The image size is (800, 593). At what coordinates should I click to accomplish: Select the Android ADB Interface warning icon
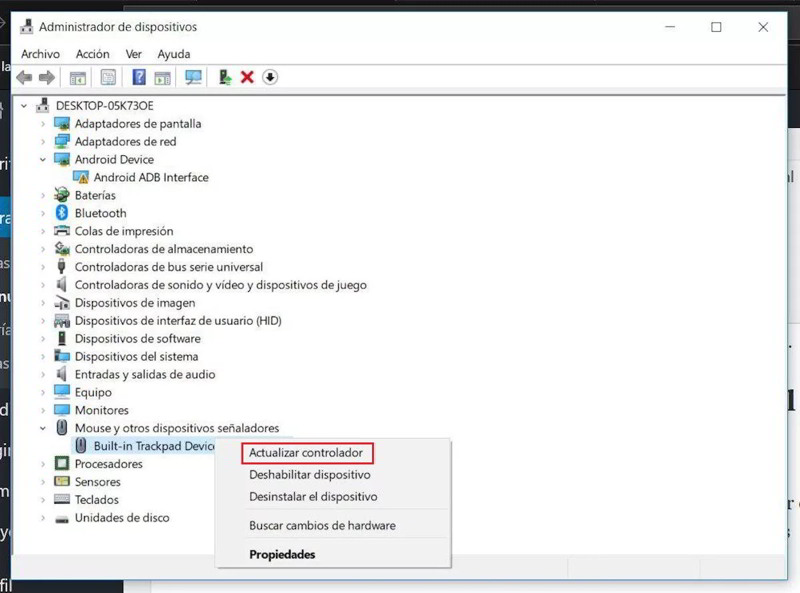(81, 177)
